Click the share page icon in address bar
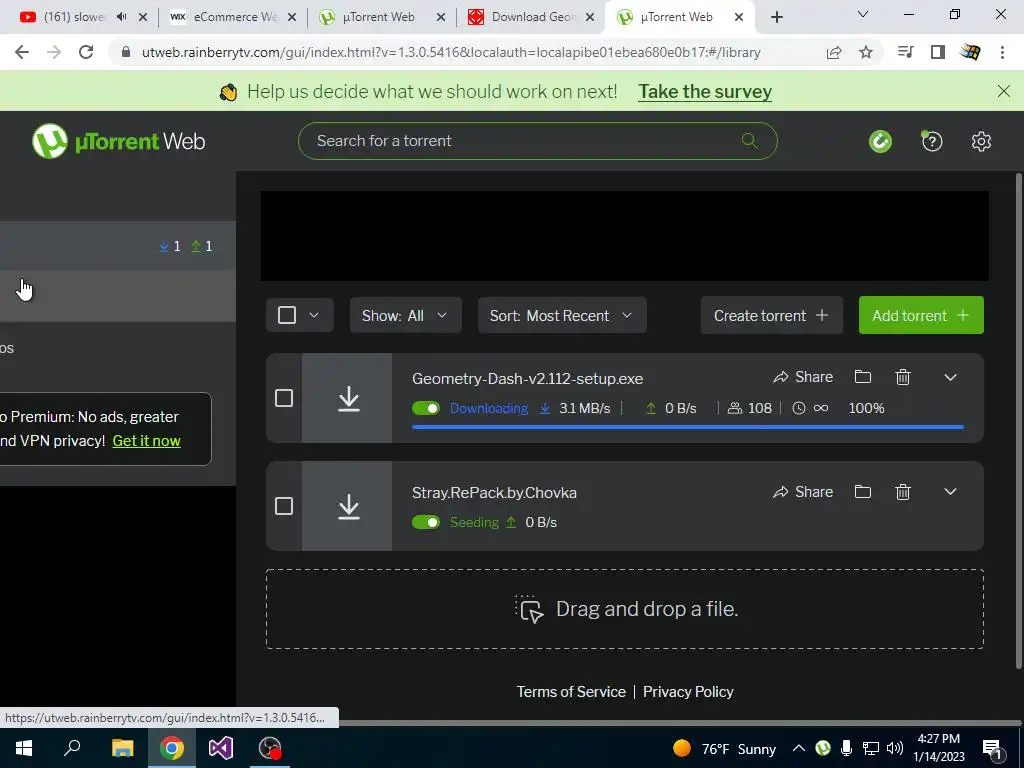This screenshot has width=1024, height=768. (x=833, y=52)
